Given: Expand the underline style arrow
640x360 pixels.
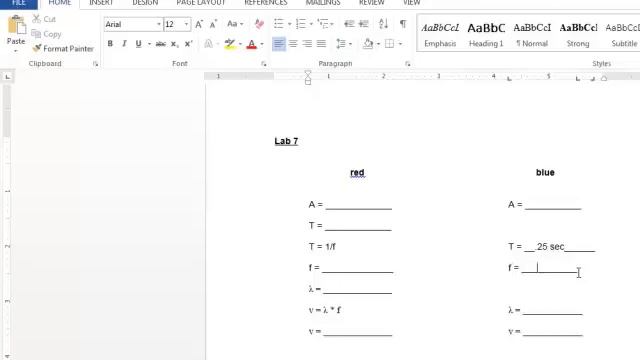Looking at the screenshot, I should click(x=149, y=44).
